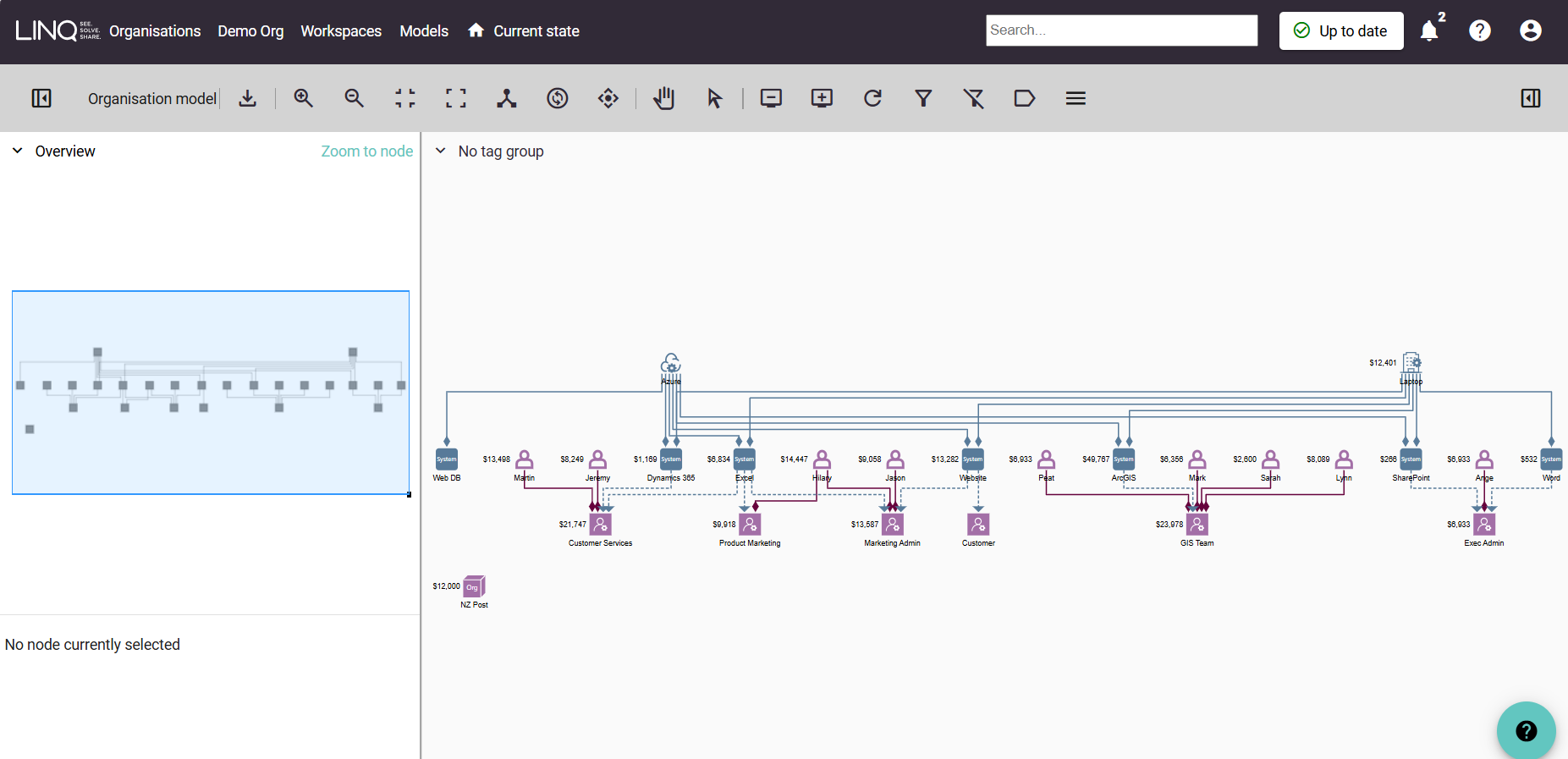Screen dimensions: 1568x759
Task: Click the $12,401 cost label
Action: [x=1383, y=363]
